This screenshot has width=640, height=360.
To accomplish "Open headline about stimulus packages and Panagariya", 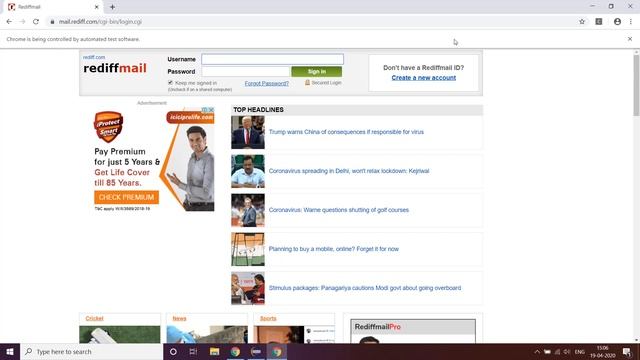I will [x=365, y=288].
